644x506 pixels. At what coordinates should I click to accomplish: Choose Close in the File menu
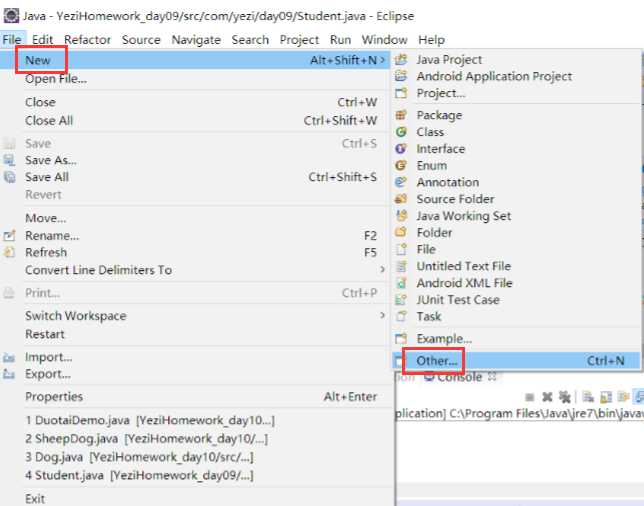pos(195,102)
